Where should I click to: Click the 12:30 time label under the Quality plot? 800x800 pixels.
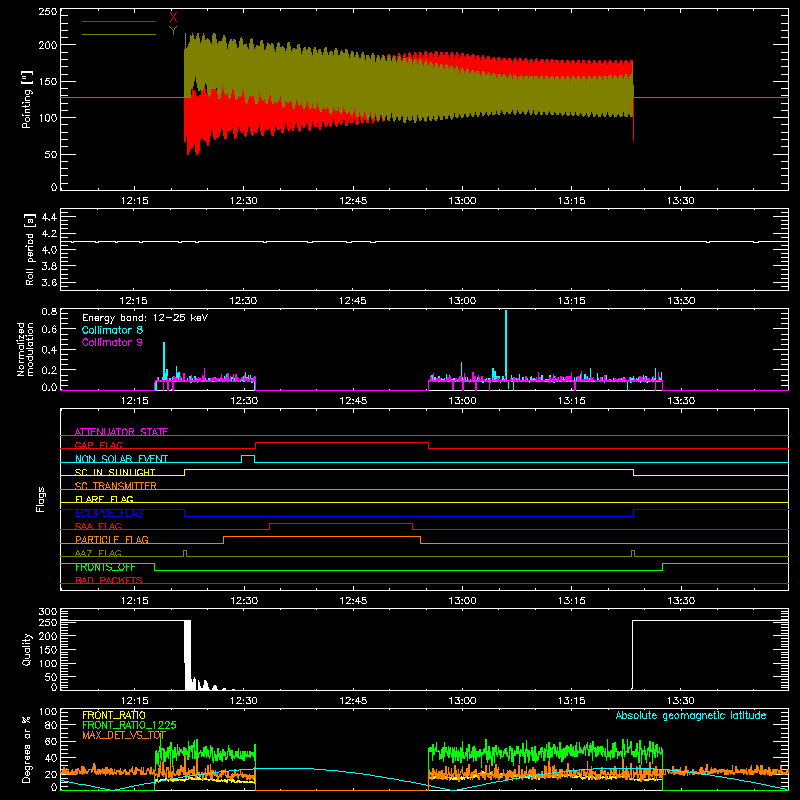243,701
